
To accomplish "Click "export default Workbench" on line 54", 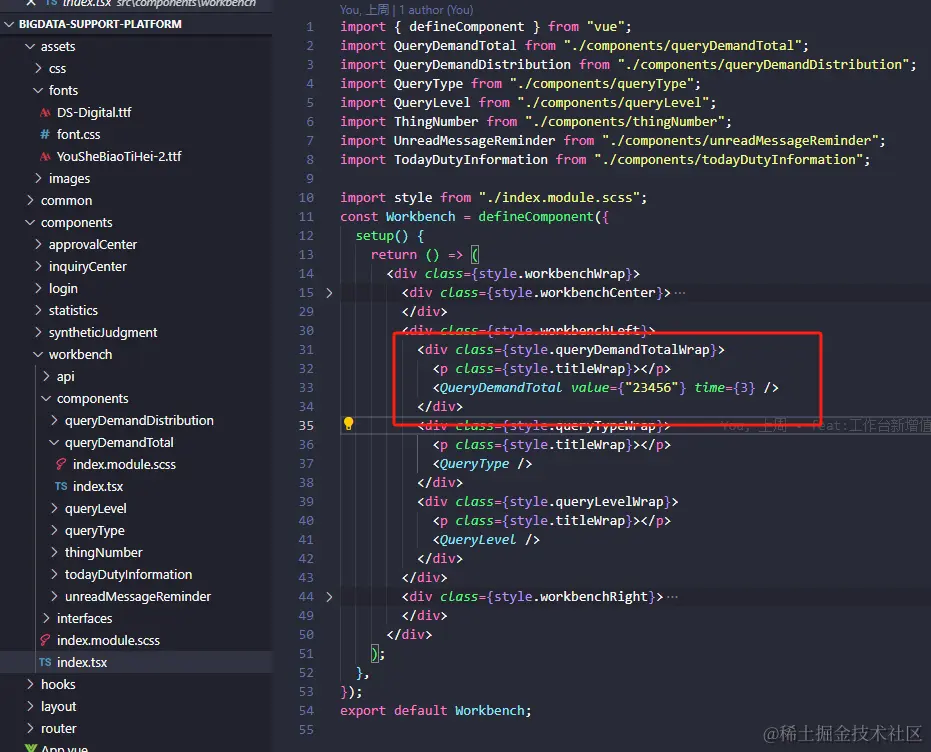I will point(434,710).
